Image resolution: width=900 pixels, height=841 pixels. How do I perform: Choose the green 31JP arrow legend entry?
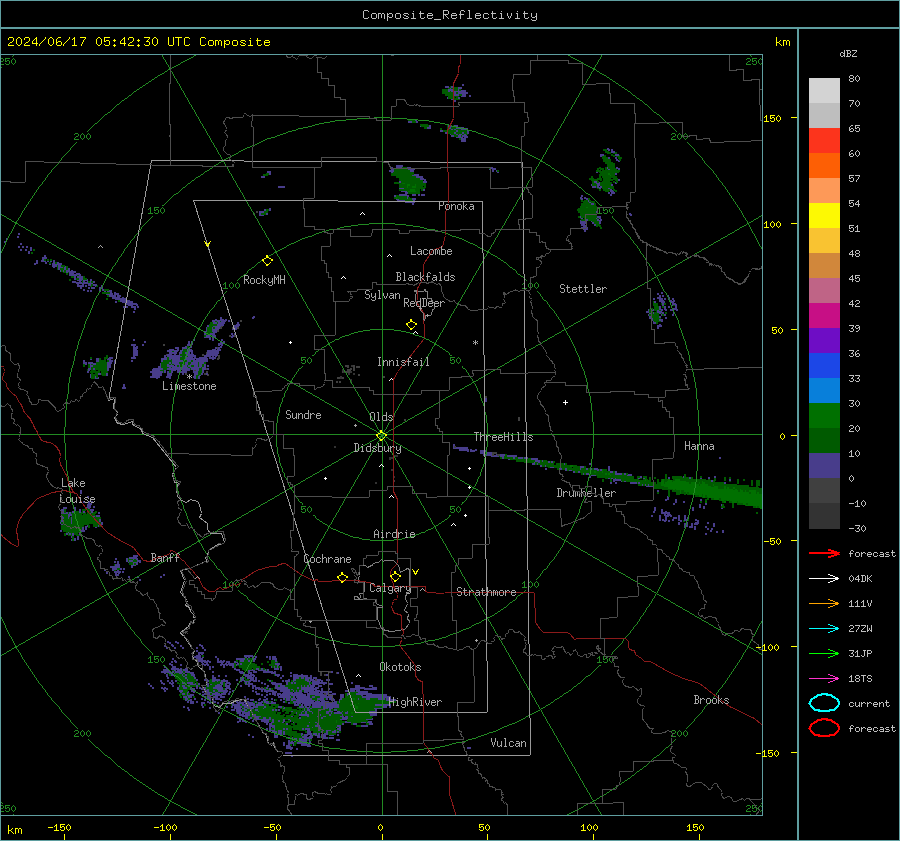[x=824, y=653]
